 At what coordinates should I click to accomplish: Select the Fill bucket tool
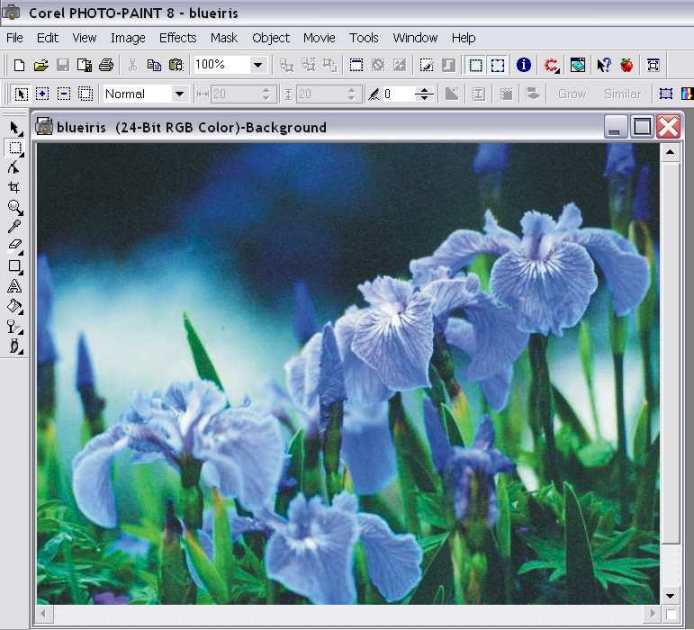(x=15, y=306)
